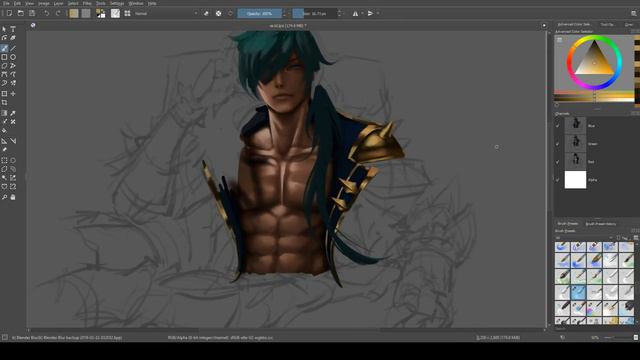Click the fill pattern swatch in toolbar
640x360 pixels.
point(86,13)
